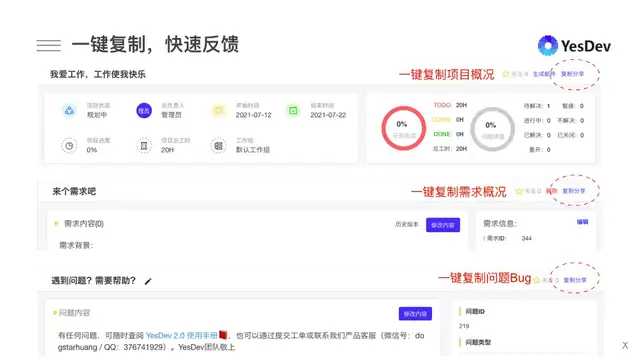Toggle the star on the 来个需求吧 row

coord(519,191)
